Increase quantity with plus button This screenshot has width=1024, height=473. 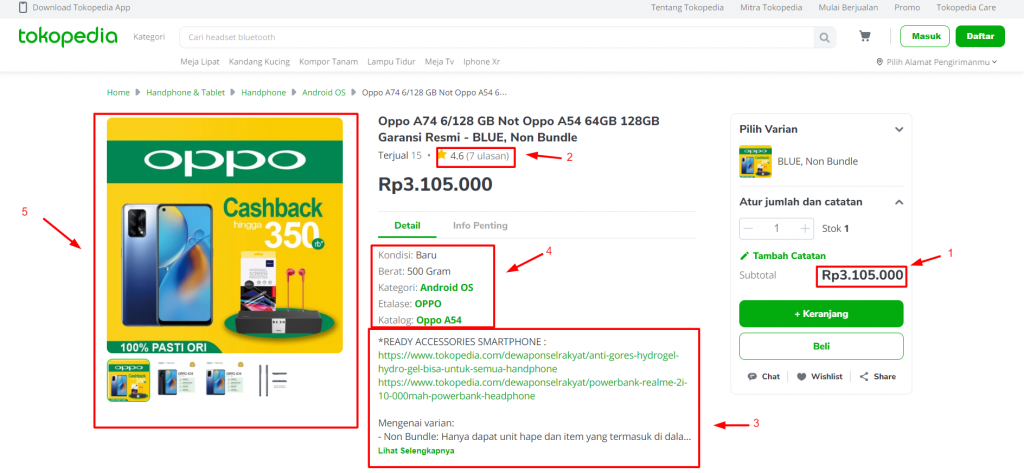(x=805, y=229)
